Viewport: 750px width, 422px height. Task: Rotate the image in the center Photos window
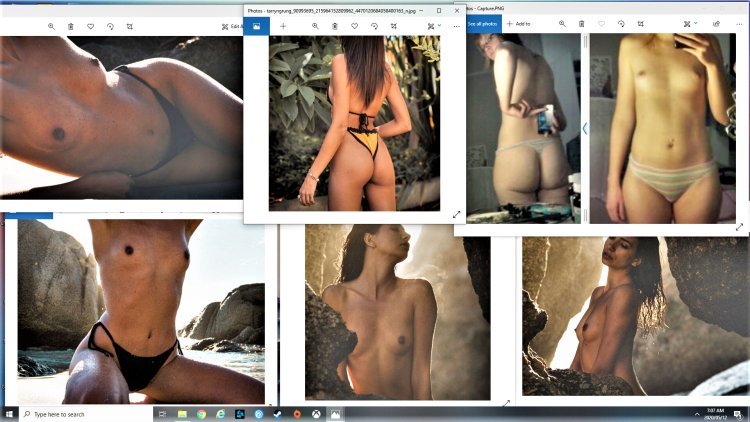click(x=375, y=26)
